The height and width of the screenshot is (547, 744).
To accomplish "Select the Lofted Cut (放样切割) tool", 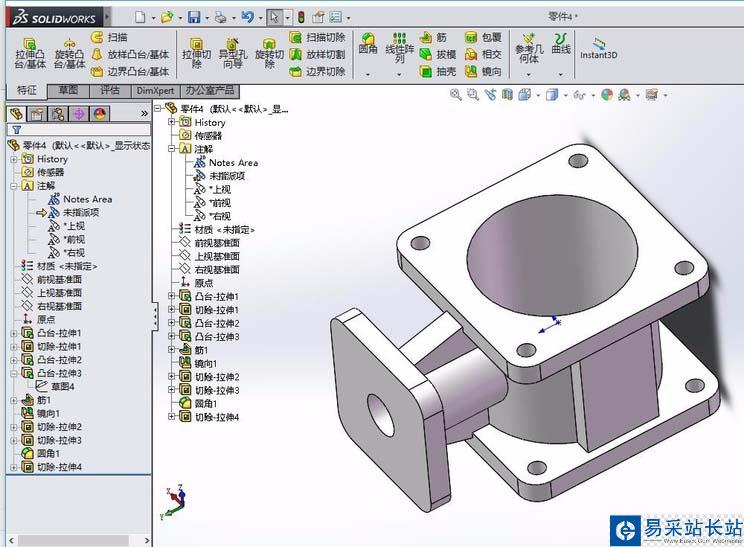I will coord(317,55).
